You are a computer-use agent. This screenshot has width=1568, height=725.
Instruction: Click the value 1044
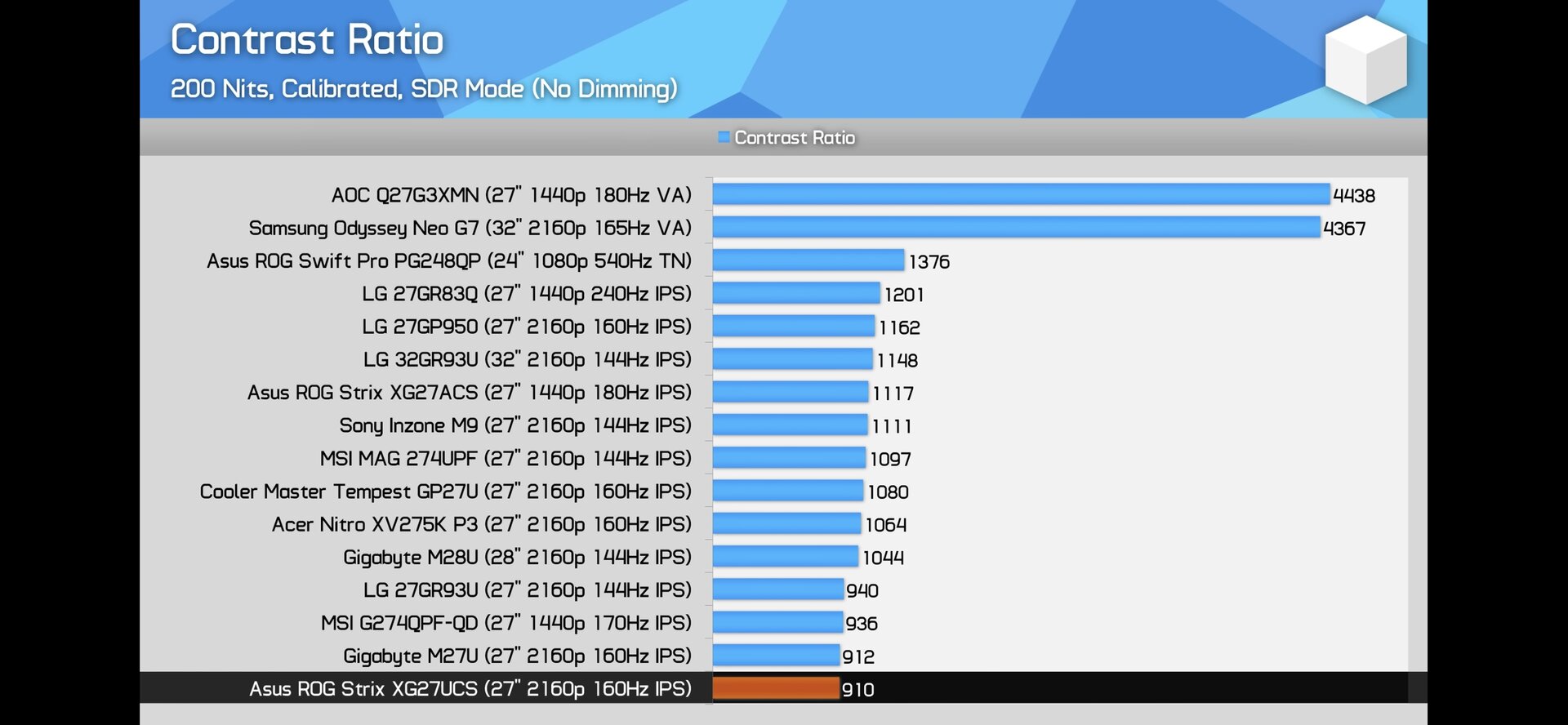click(x=883, y=558)
